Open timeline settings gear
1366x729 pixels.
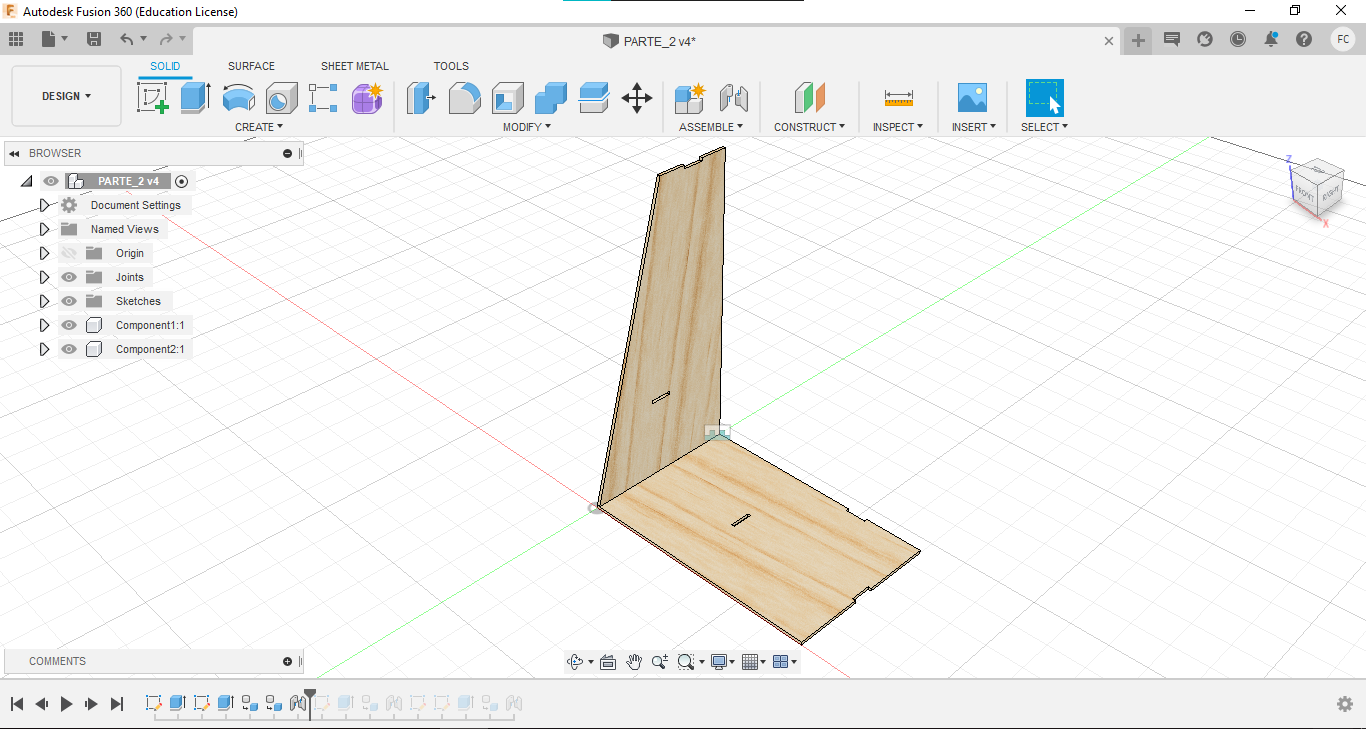coord(1345,704)
